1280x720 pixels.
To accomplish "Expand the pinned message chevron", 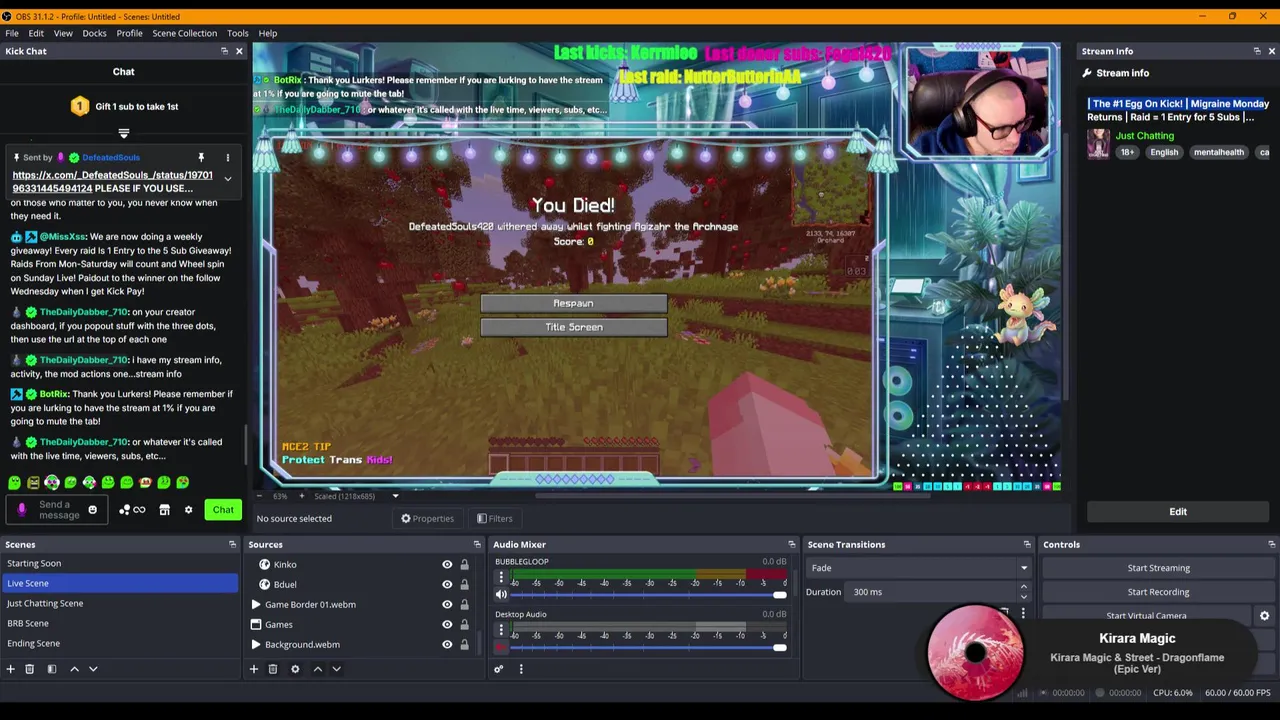I will [x=227, y=179].
